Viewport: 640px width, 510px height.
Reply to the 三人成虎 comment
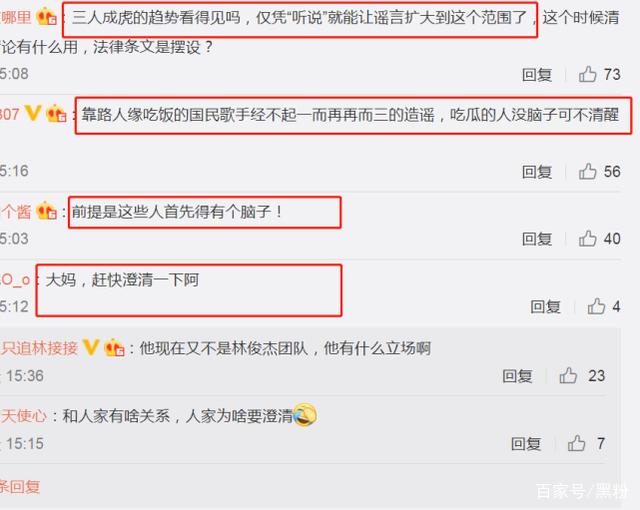[x=537, y=75]
